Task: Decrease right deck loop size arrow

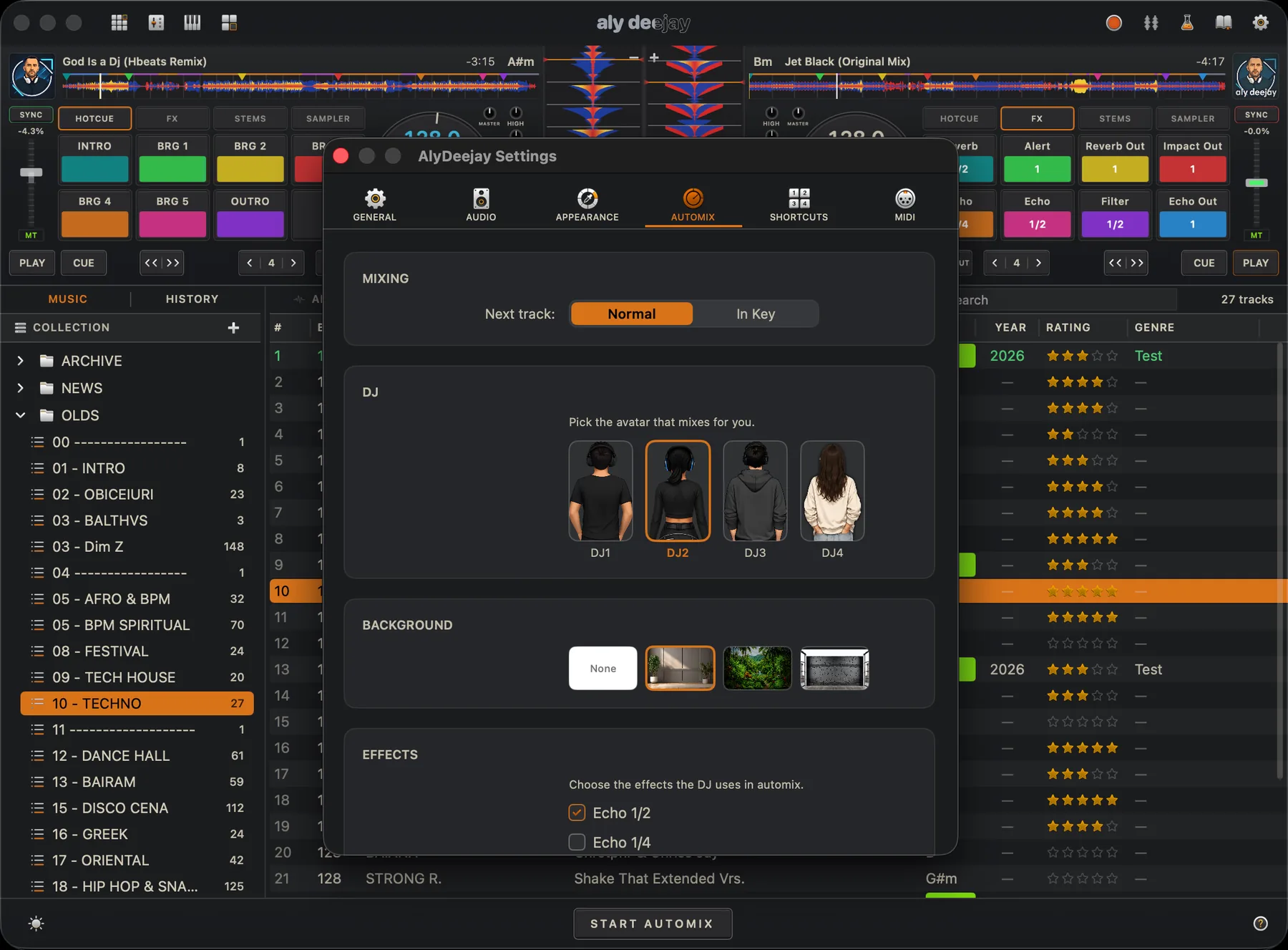Action: coord(995,263)
